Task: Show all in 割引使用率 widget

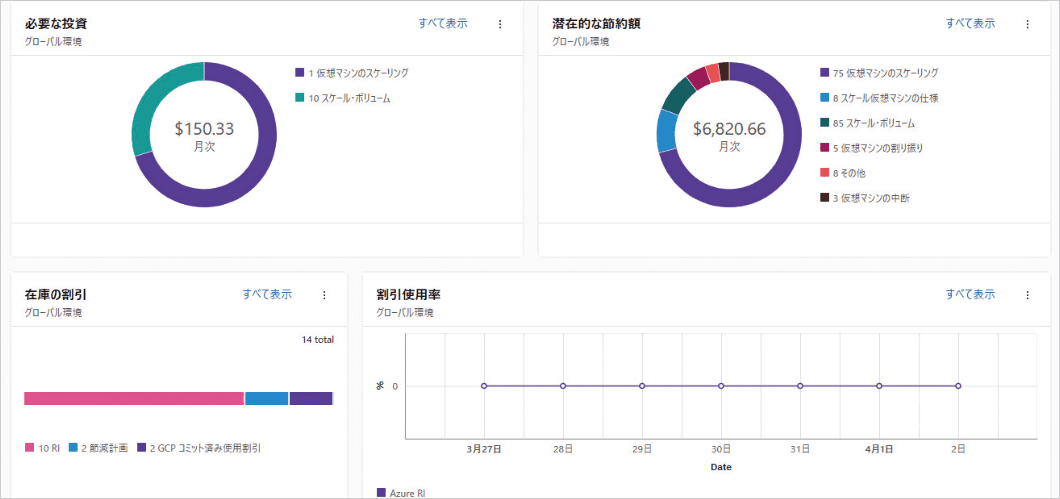Action: (970, 294)
